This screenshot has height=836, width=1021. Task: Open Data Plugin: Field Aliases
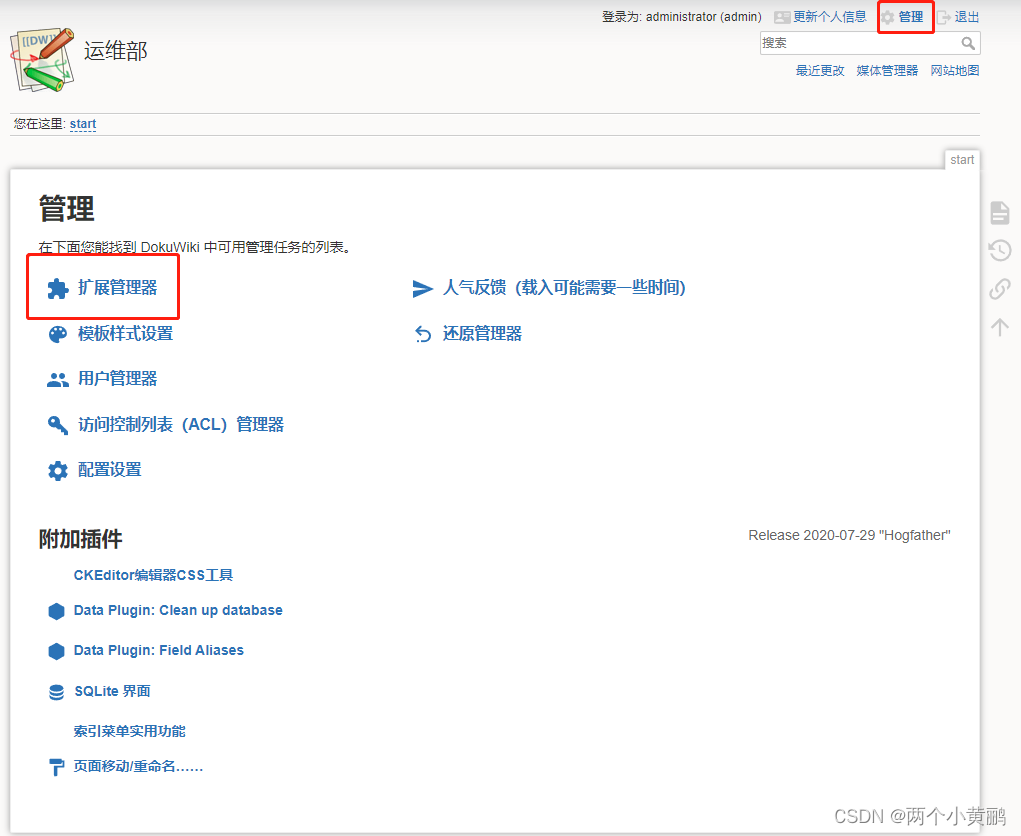pyautogui.click(x=158, y=650)
